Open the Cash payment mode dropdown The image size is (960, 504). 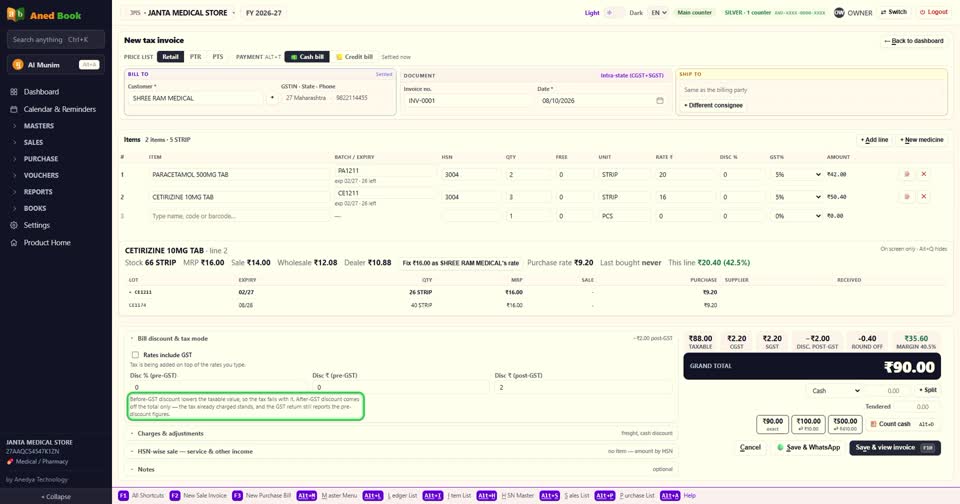pyautogui.click(x=835, y=391)
